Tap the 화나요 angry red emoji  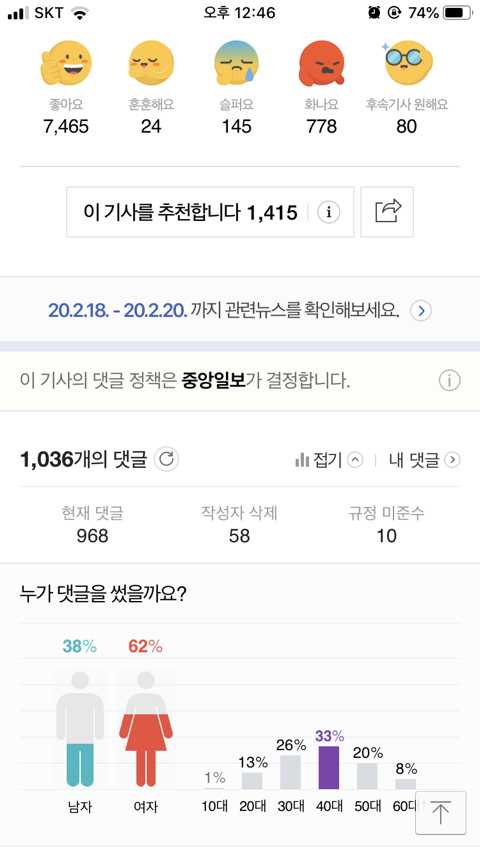point(321,63)
